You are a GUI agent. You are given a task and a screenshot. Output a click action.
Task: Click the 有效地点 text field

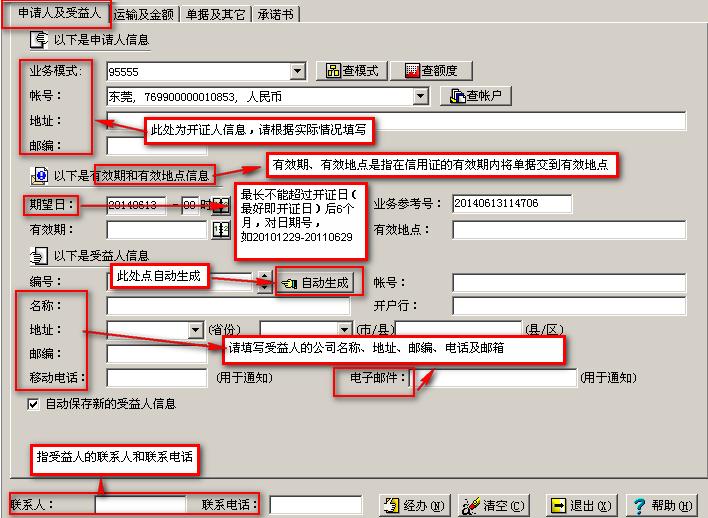[x=568, y=230]
